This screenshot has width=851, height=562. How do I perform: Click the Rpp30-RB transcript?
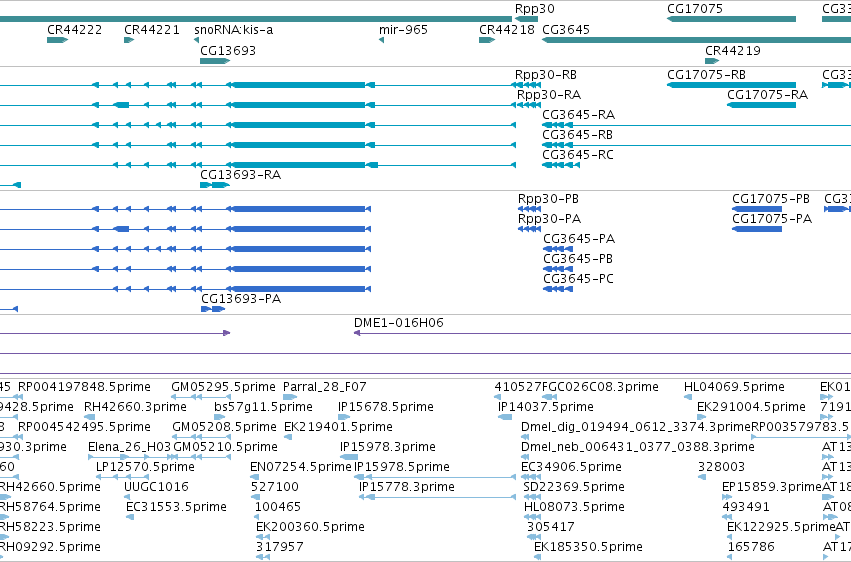point(526,85)
